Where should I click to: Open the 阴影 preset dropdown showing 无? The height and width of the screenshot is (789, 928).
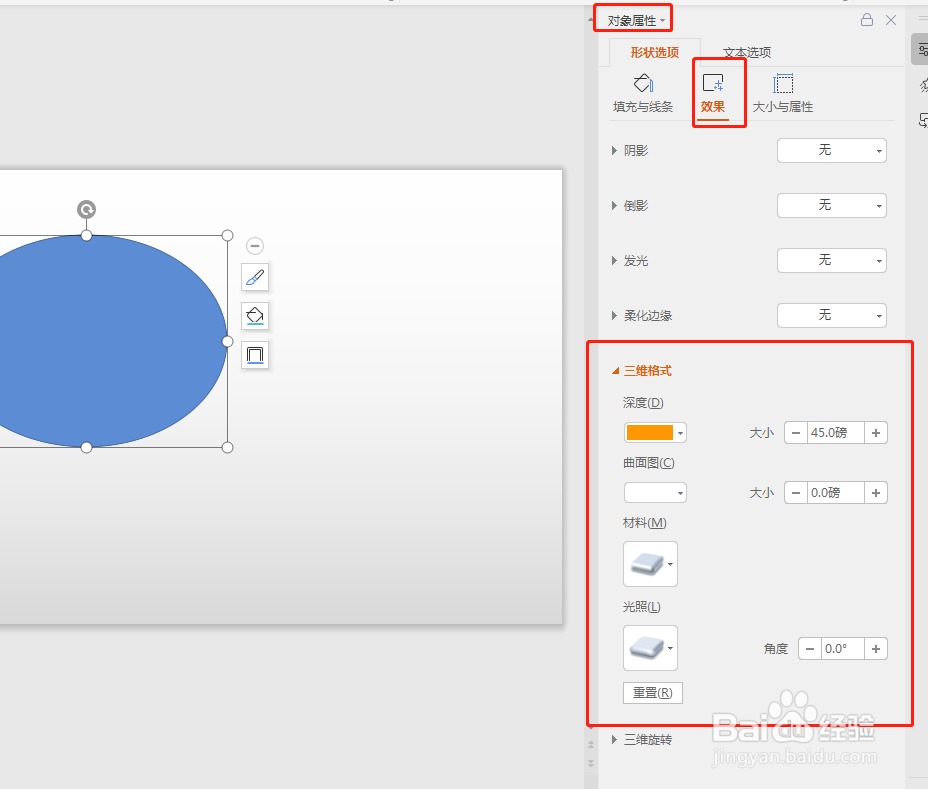click(x=832, y=150)
